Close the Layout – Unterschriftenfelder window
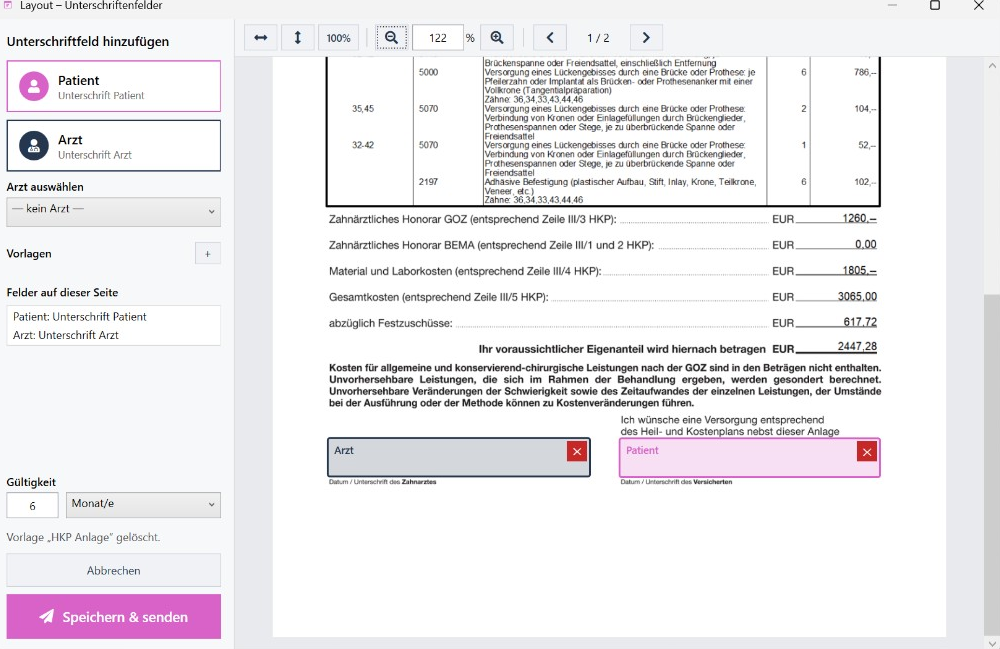 pyautogui.click(x=979, y=6)
